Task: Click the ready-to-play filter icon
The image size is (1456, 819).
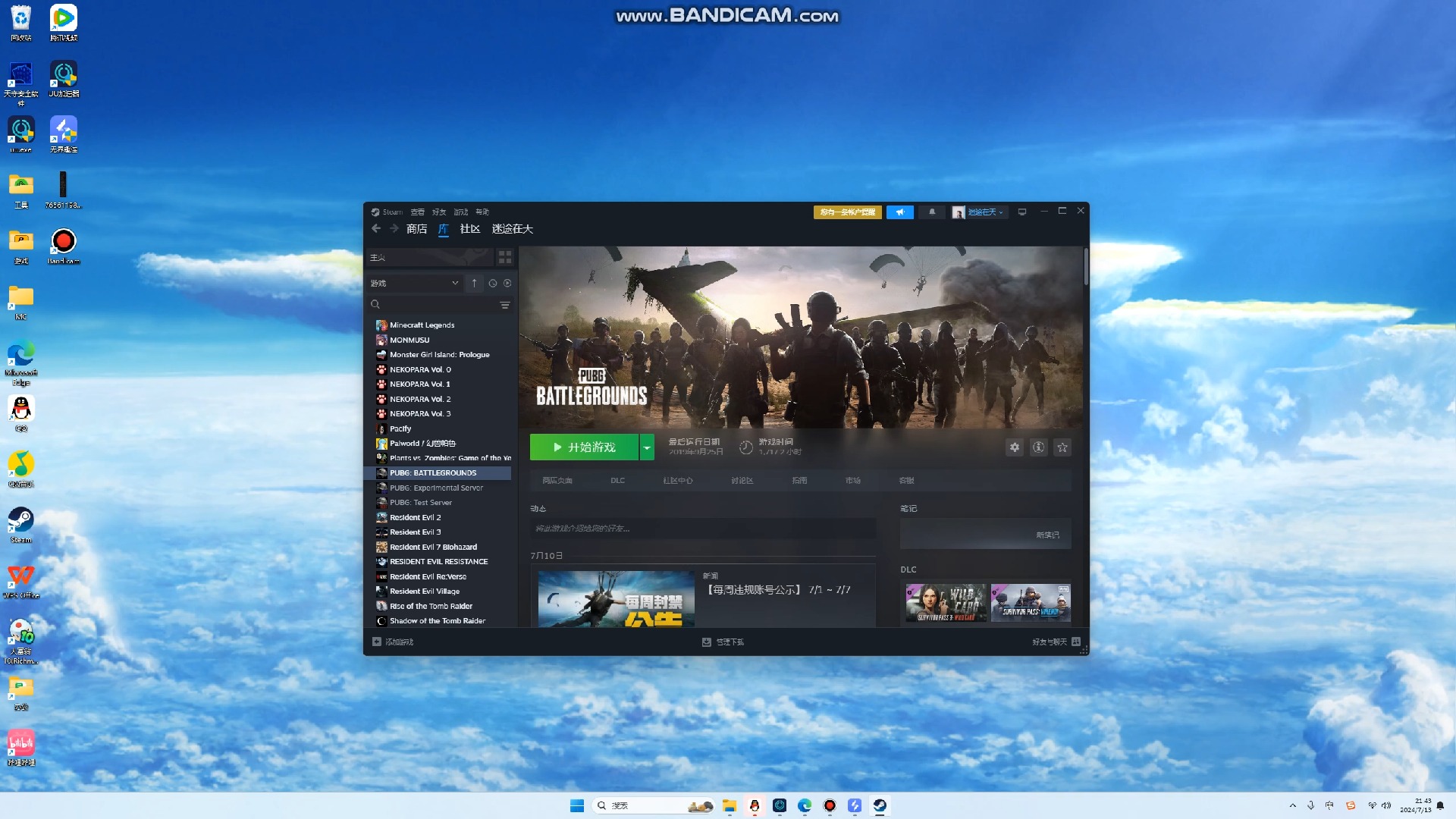Action: coord(507,283)
